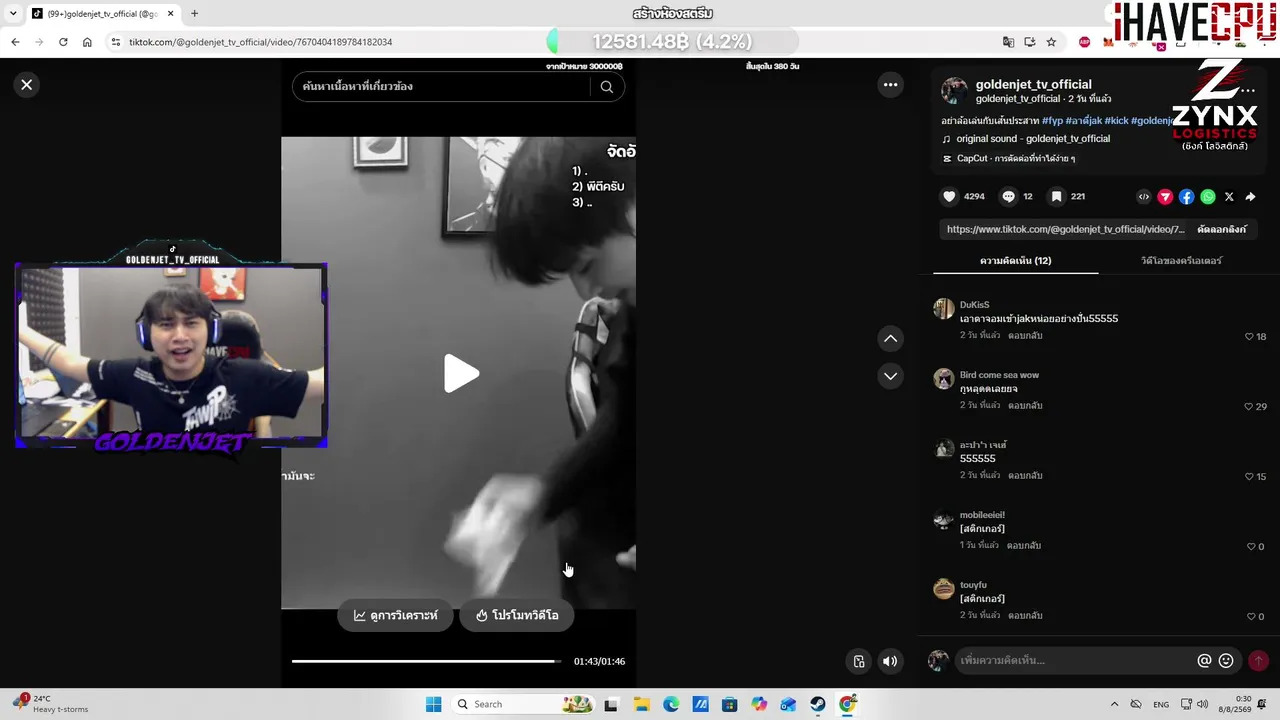Click the video search field ค้นหาเนื้อหาที่เกี่ยวข้อง

(x=442, y=87)
